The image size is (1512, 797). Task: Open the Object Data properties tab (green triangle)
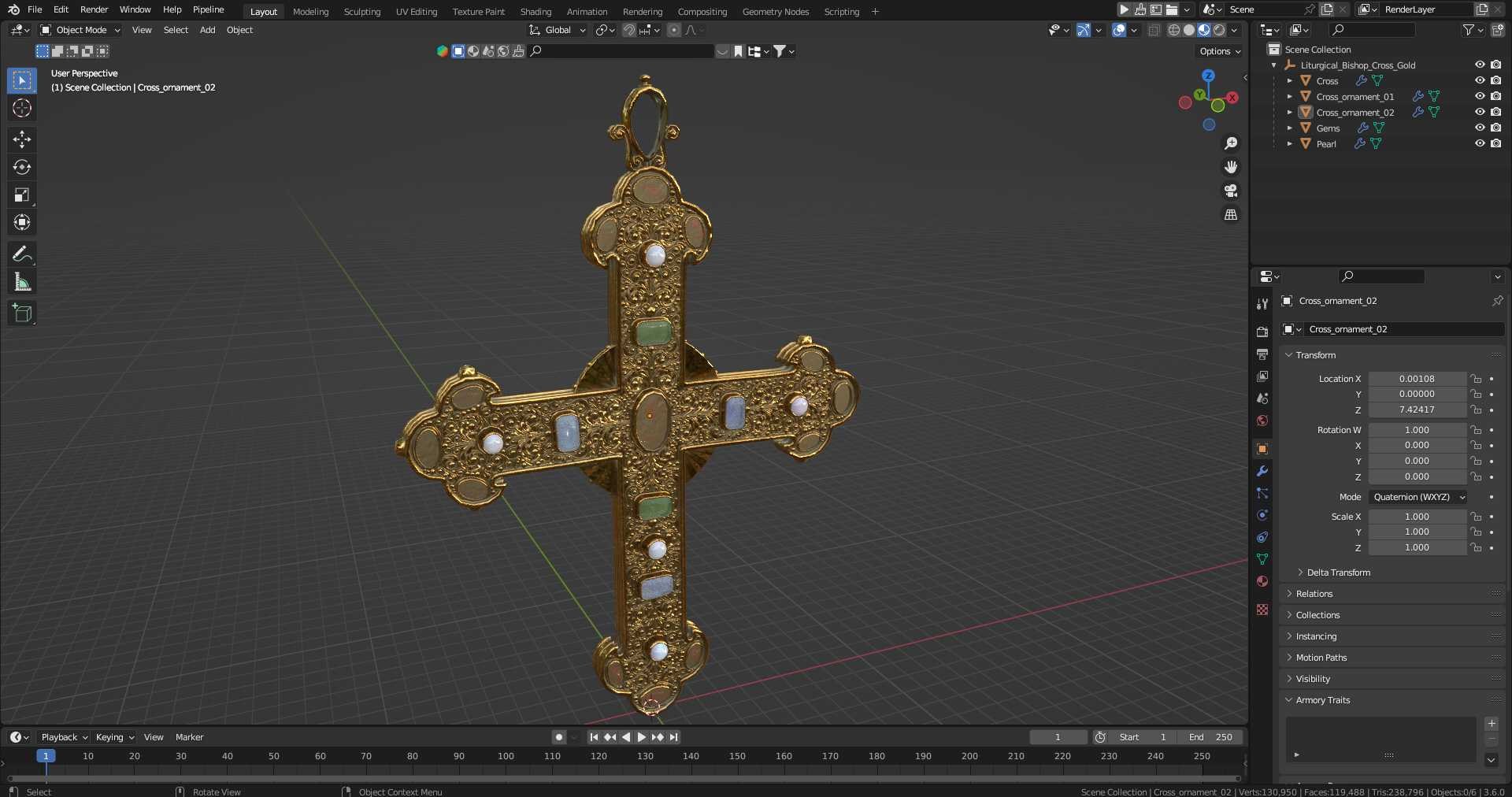1262,559
